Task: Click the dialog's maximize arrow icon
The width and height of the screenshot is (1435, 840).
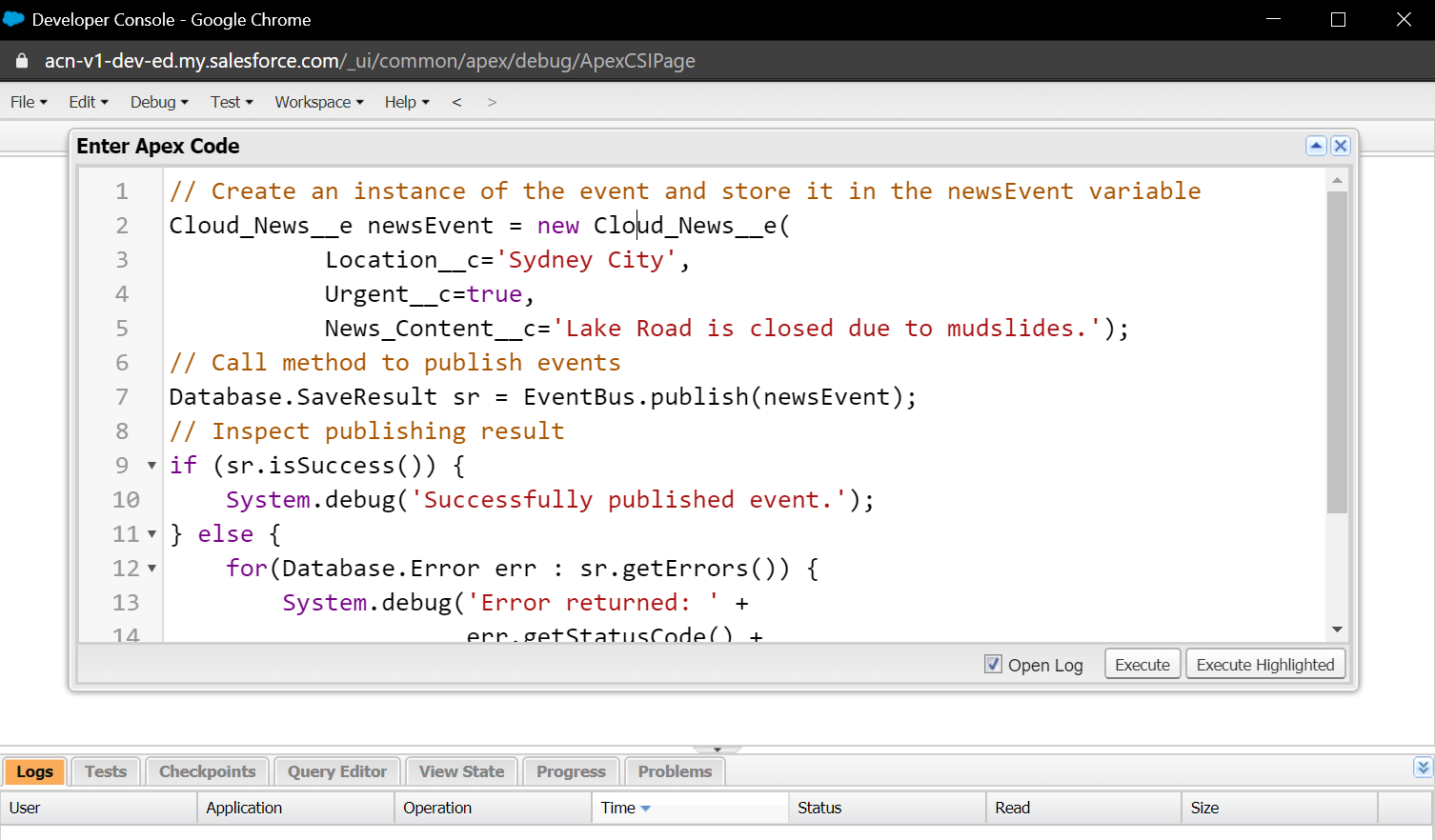Action: 1316,146
